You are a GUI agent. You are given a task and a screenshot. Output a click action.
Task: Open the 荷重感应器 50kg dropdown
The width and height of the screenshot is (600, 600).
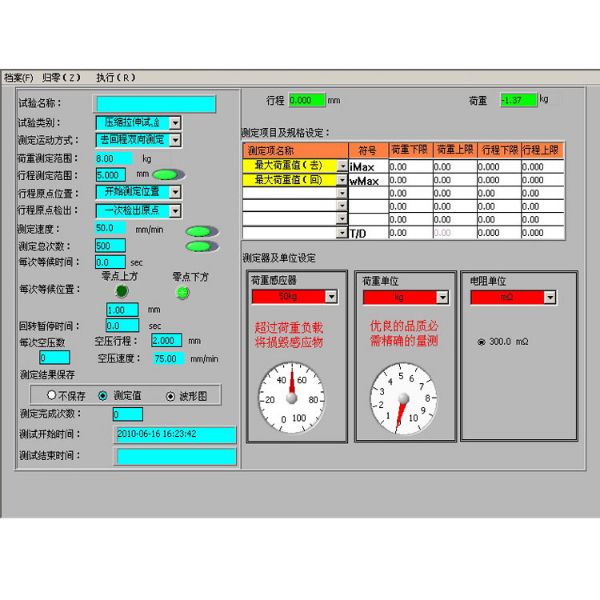pos(330,297)
